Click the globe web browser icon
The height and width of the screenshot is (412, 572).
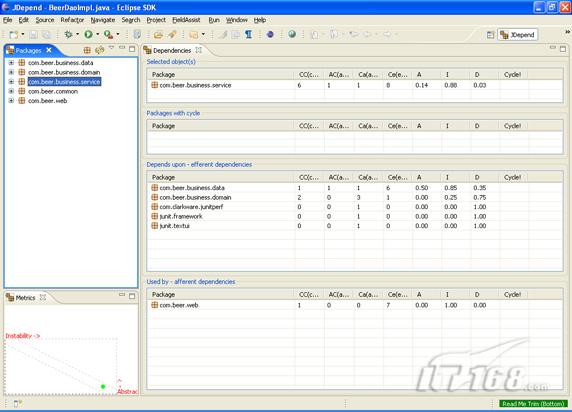pos(292,34)
